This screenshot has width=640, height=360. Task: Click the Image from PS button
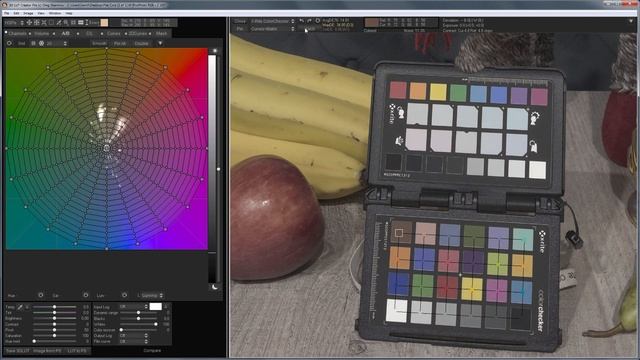coord(47,351)
